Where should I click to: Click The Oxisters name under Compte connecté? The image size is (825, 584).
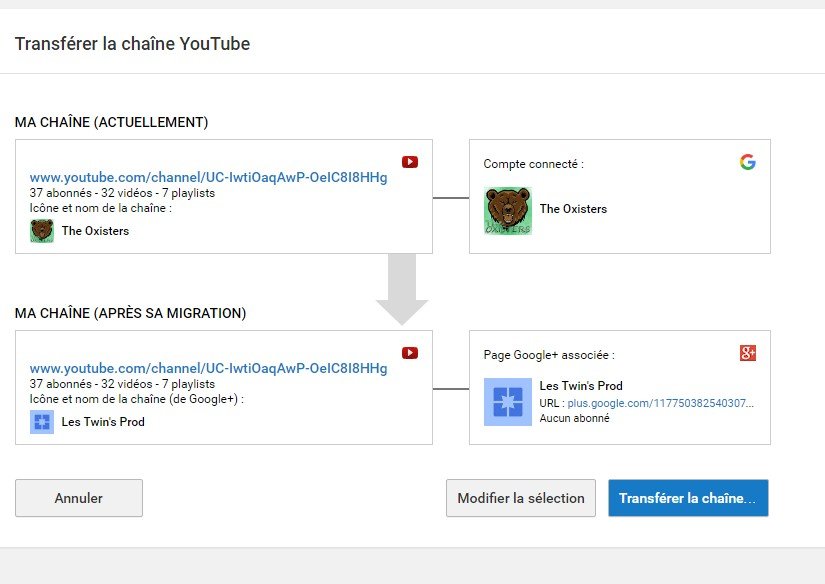pos(573,209)
